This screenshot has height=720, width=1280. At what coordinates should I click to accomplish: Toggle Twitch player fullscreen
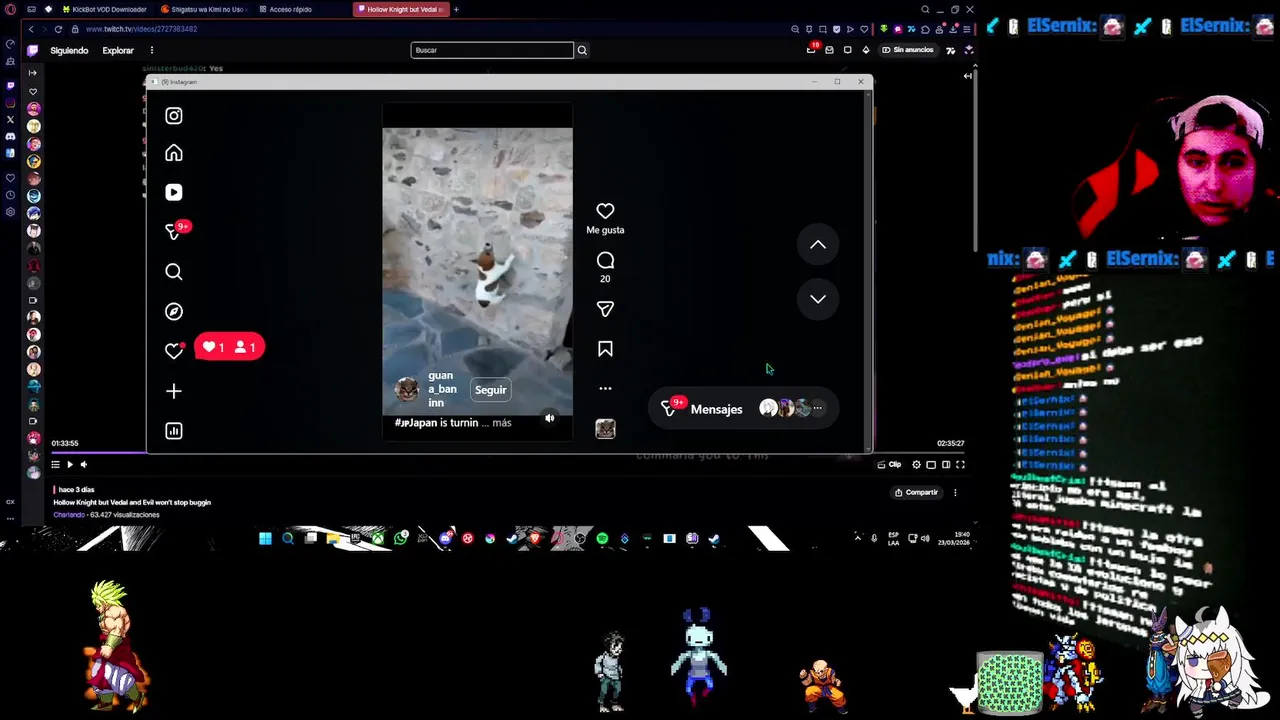click(960, 464)
